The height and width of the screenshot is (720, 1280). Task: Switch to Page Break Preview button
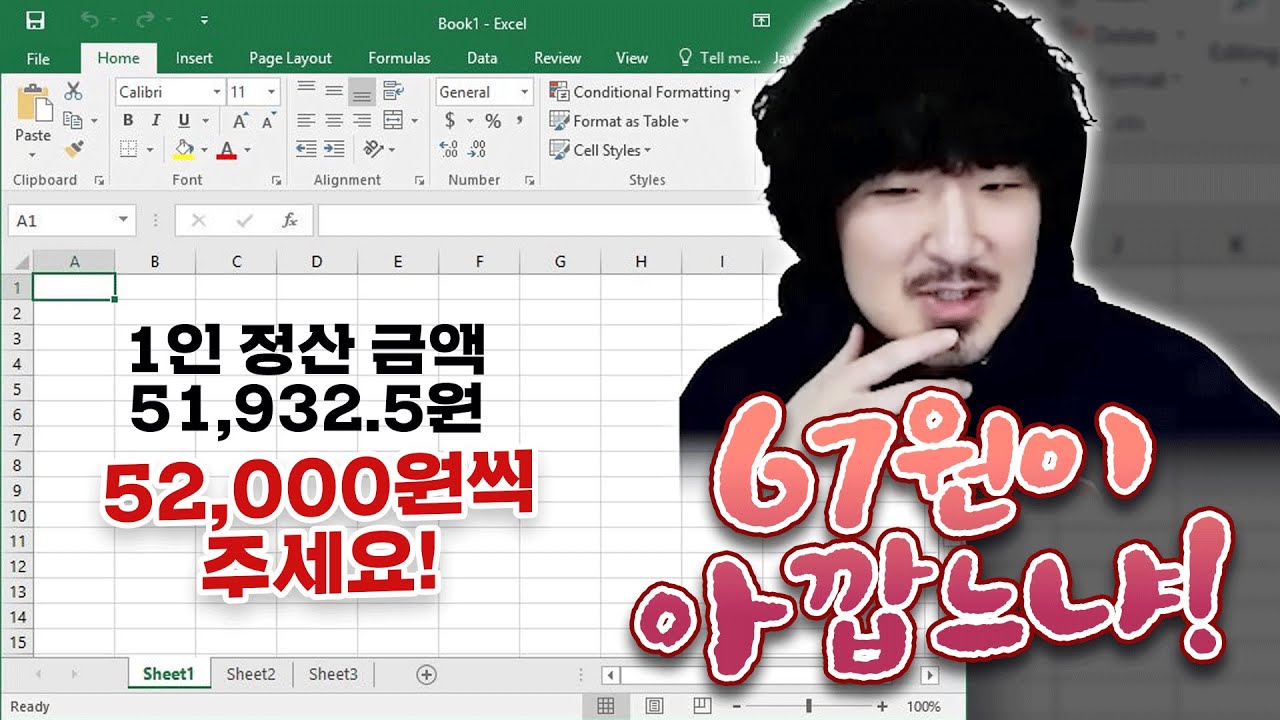click(702, 706)
